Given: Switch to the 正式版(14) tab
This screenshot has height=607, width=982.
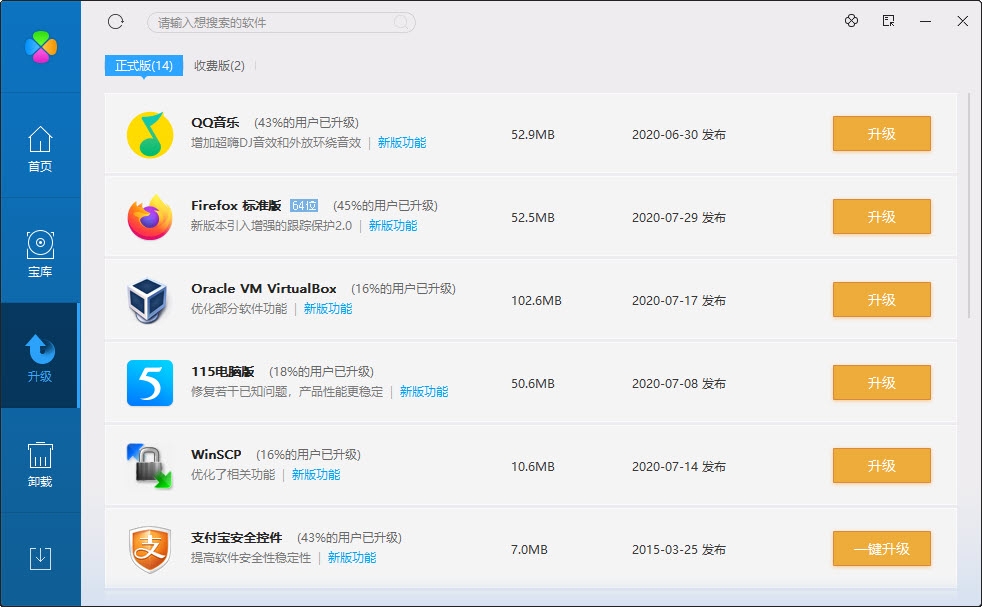Looking at the screenshot, I should click(144, 66).
